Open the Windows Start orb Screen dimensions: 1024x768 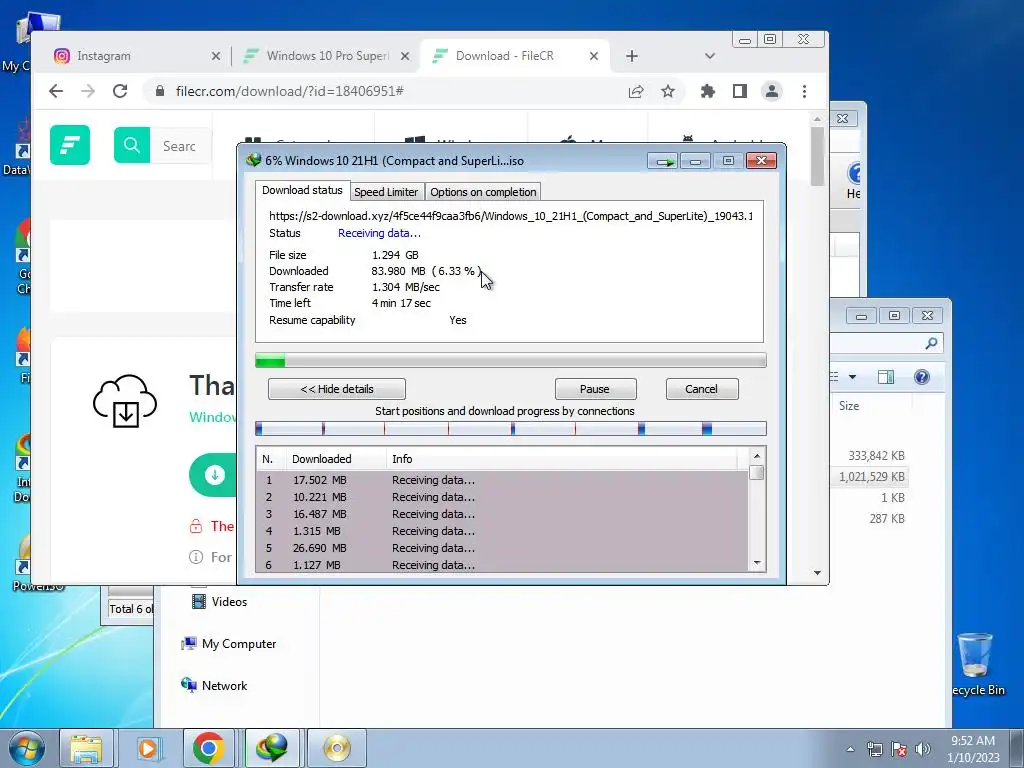pos(26,748)
